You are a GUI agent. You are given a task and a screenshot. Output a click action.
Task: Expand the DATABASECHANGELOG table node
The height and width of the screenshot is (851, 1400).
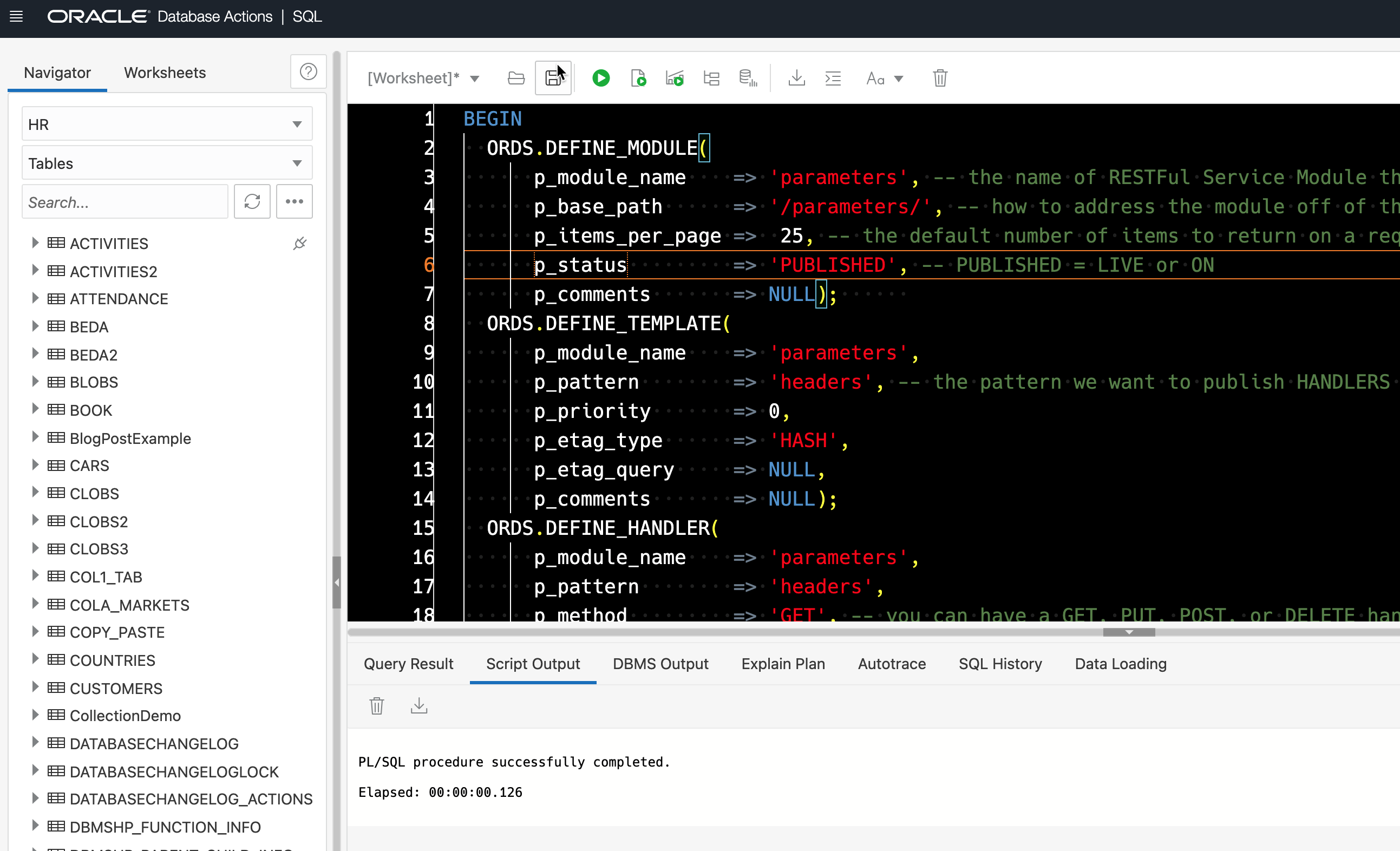coord(35,743)
